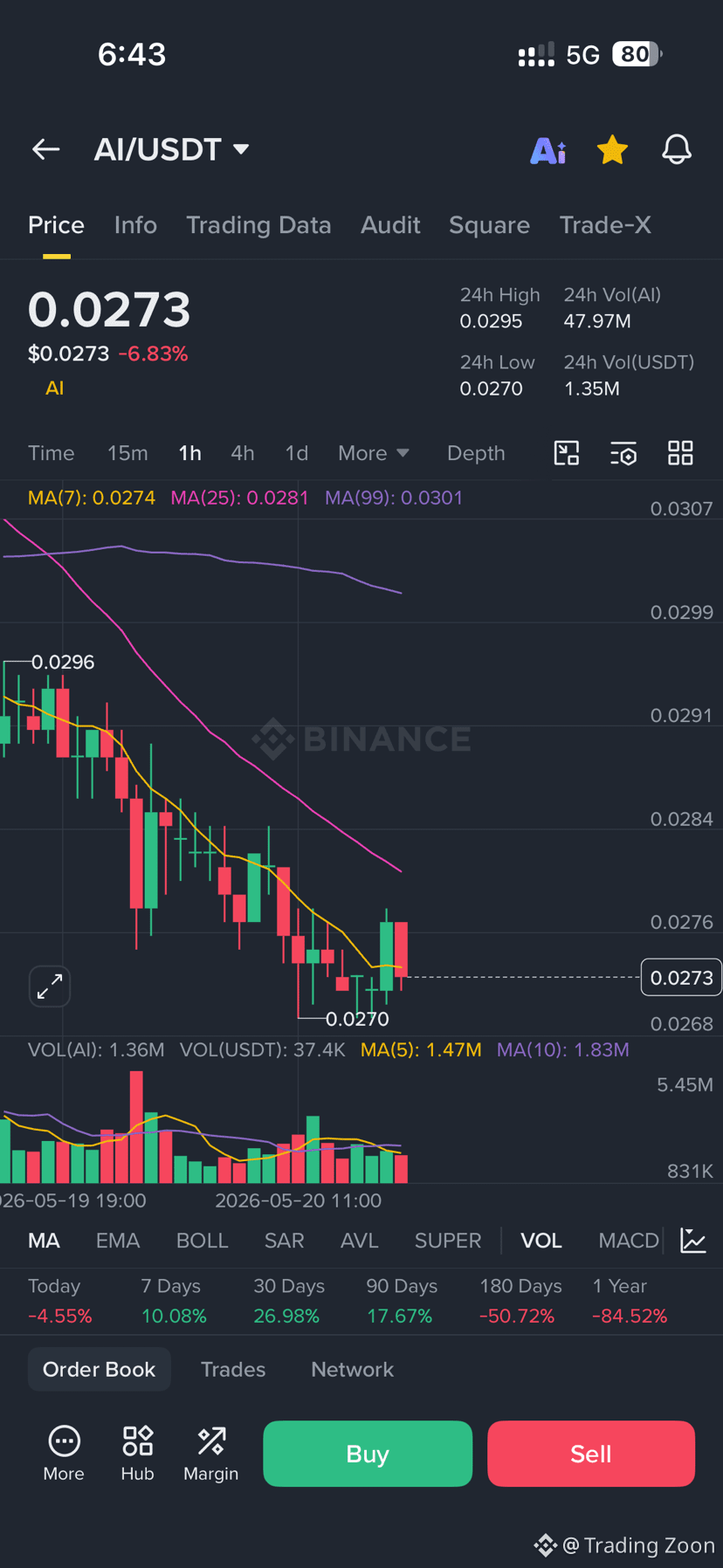Toggle the VOL sub-indicator

tap(541, 1241)
